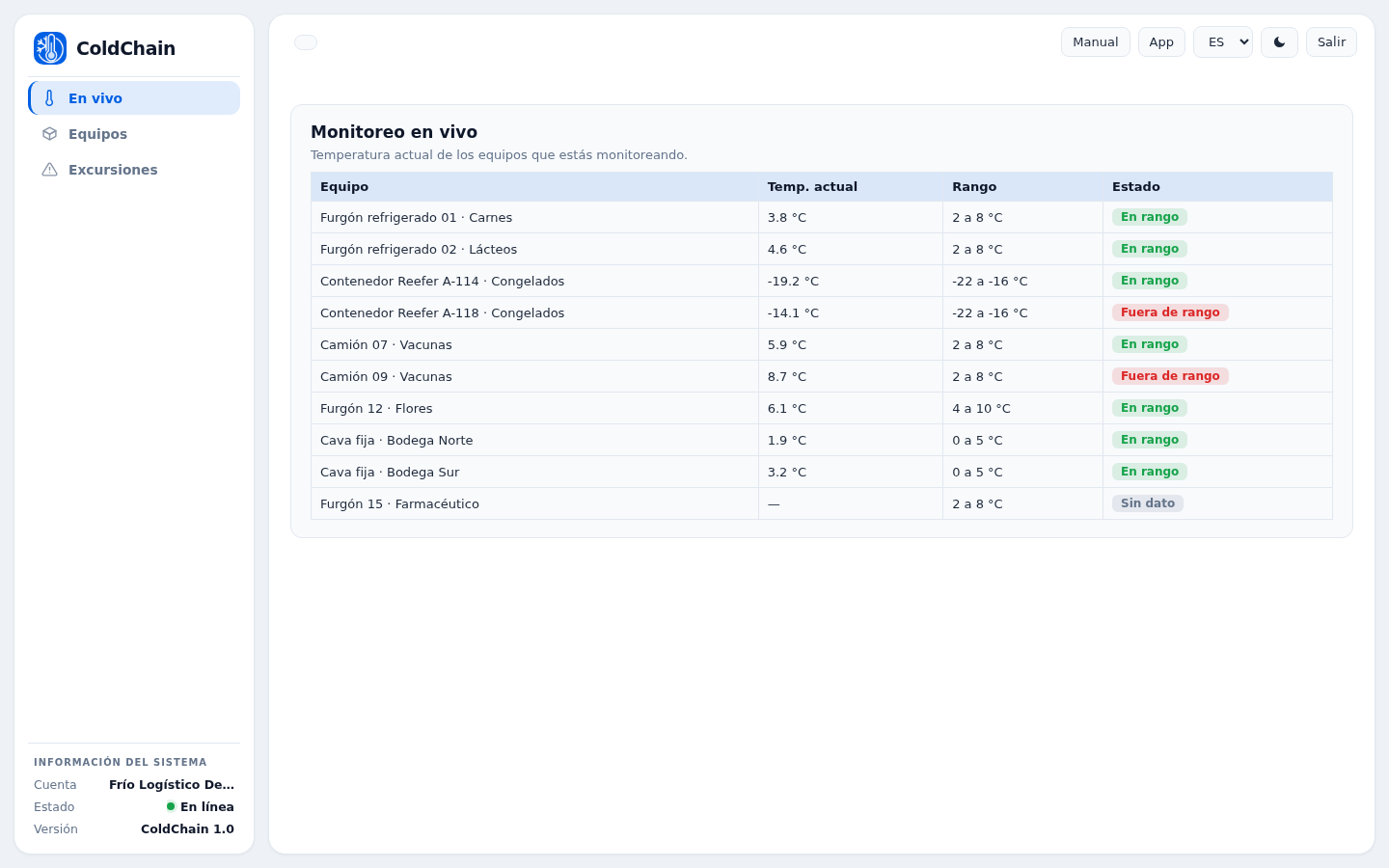Go to the Excursiones section
Screen dimensions: 1389x868
point(134,170)
